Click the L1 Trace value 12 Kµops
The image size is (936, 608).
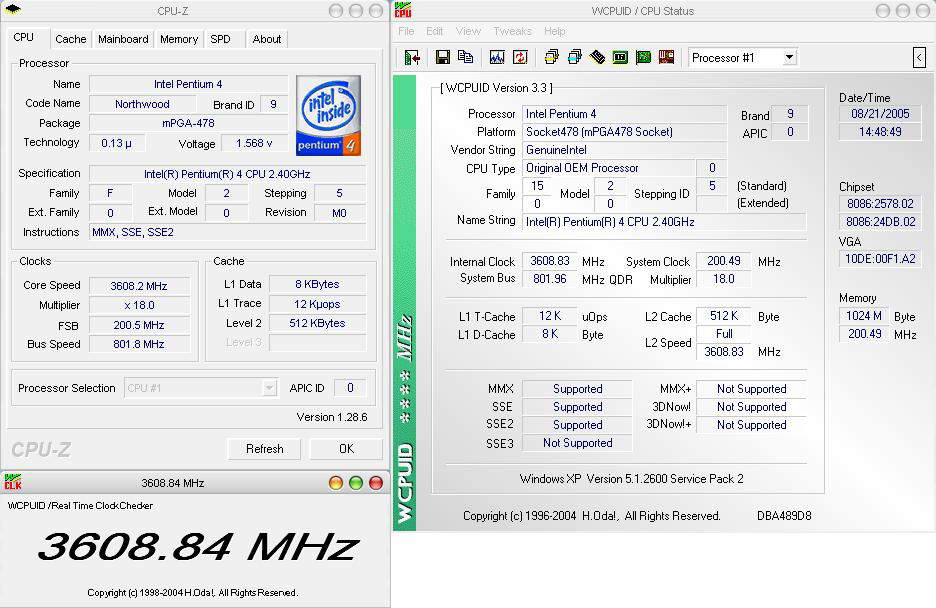click(317, 304)
